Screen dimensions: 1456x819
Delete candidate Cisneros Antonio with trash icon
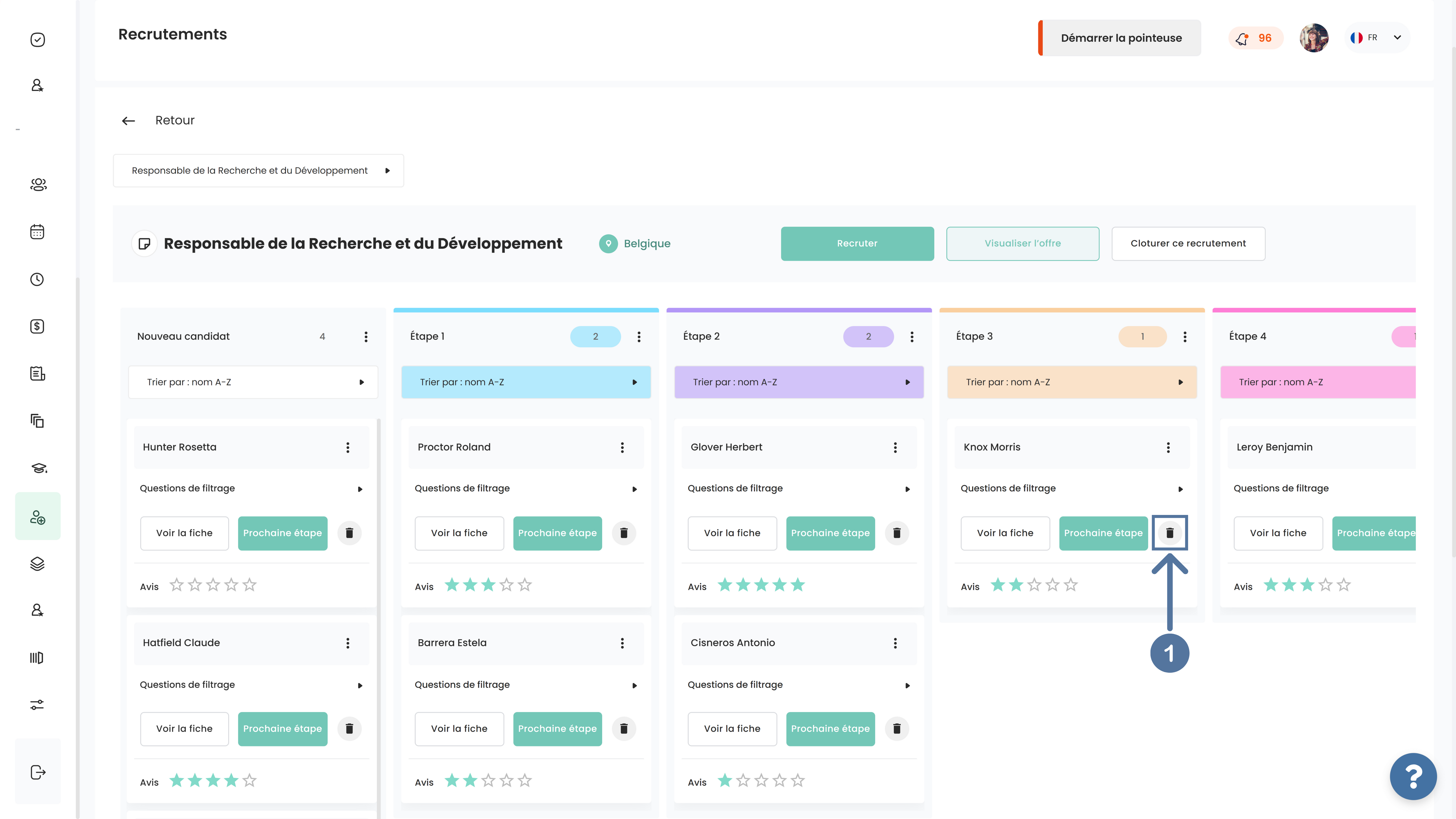tap(897, 728)
